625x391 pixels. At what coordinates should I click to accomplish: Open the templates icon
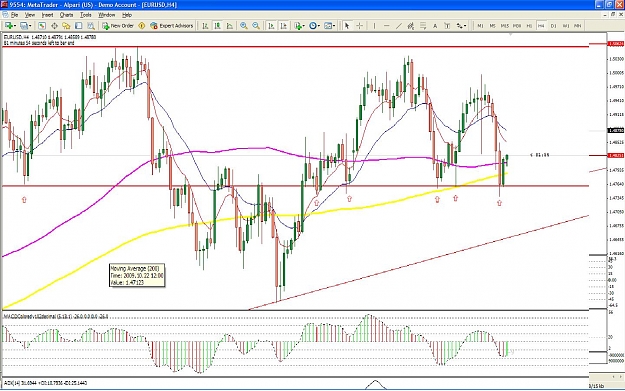click(x=328, y=26)
